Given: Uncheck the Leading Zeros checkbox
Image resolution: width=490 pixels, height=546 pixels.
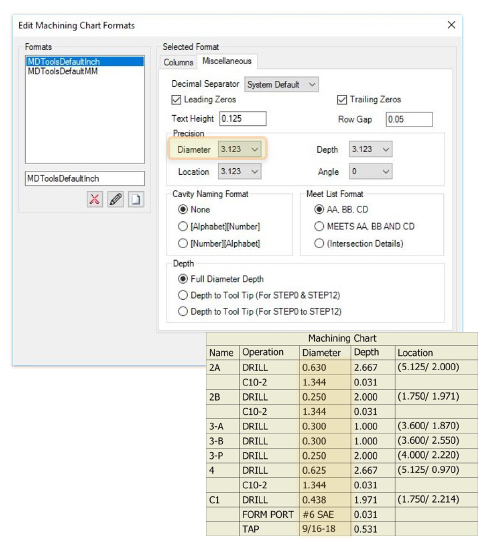Looking at the screenshot, I should 176,100.
